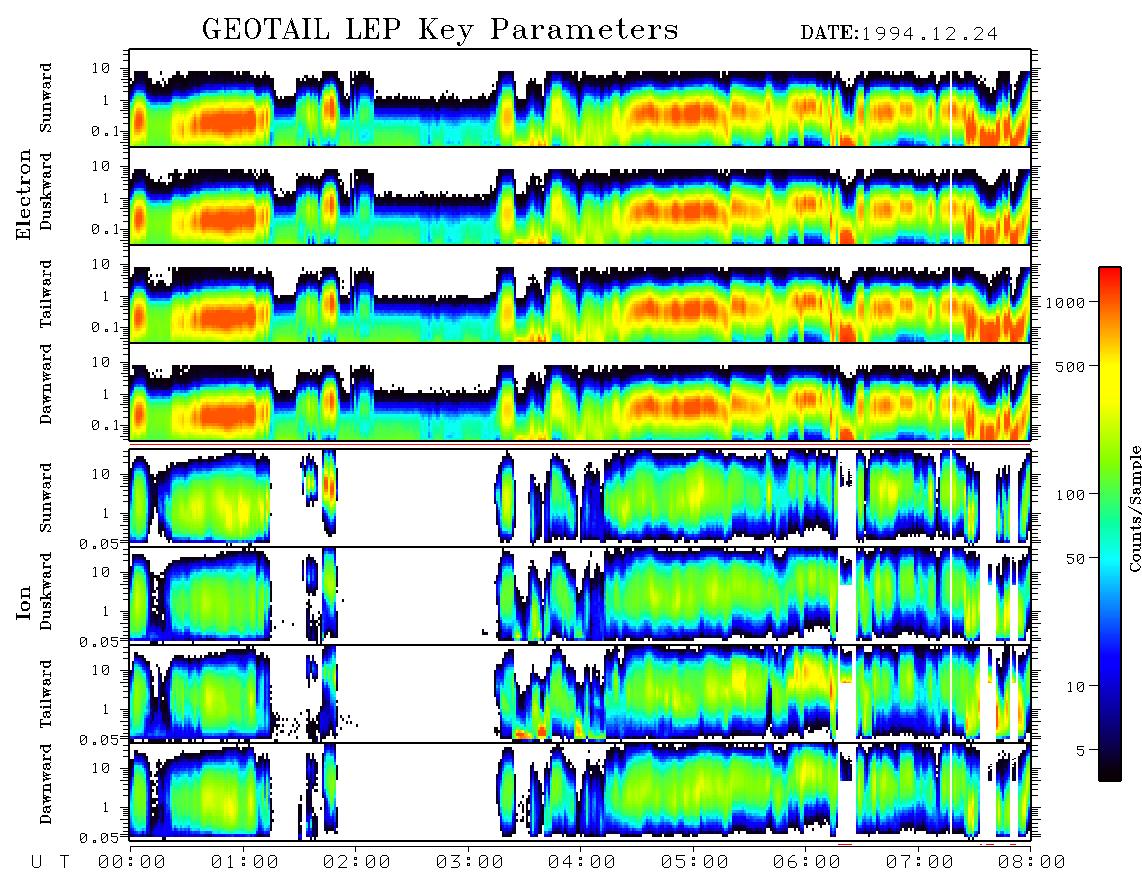Click the '50' color bar tick label

coord(1075,559)
